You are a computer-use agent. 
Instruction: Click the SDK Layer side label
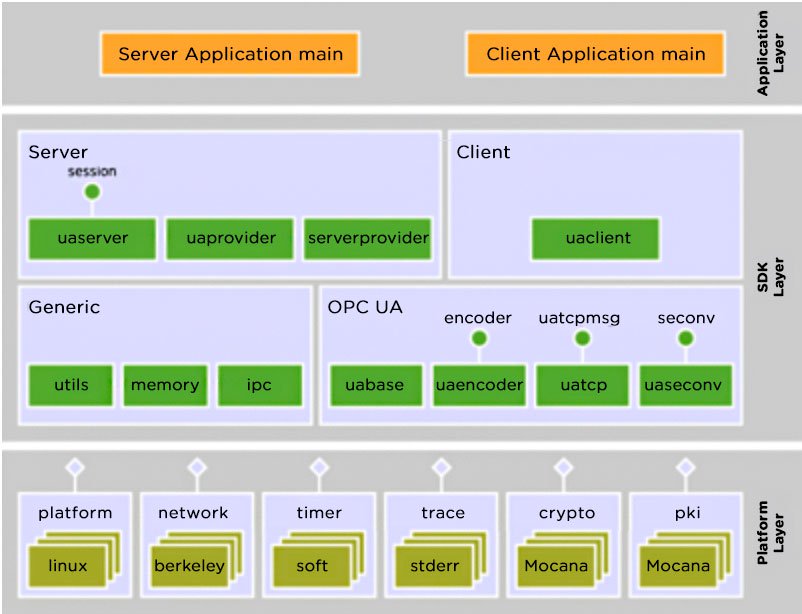[x=770, y=277]
